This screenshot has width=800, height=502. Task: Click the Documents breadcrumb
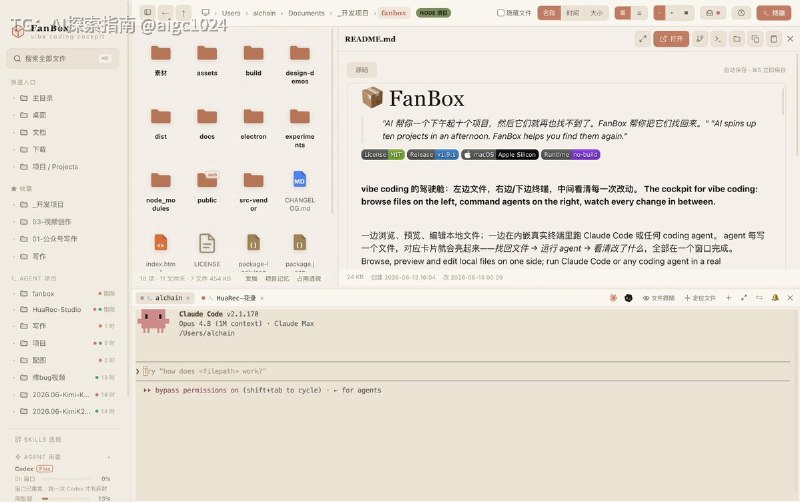306,13
